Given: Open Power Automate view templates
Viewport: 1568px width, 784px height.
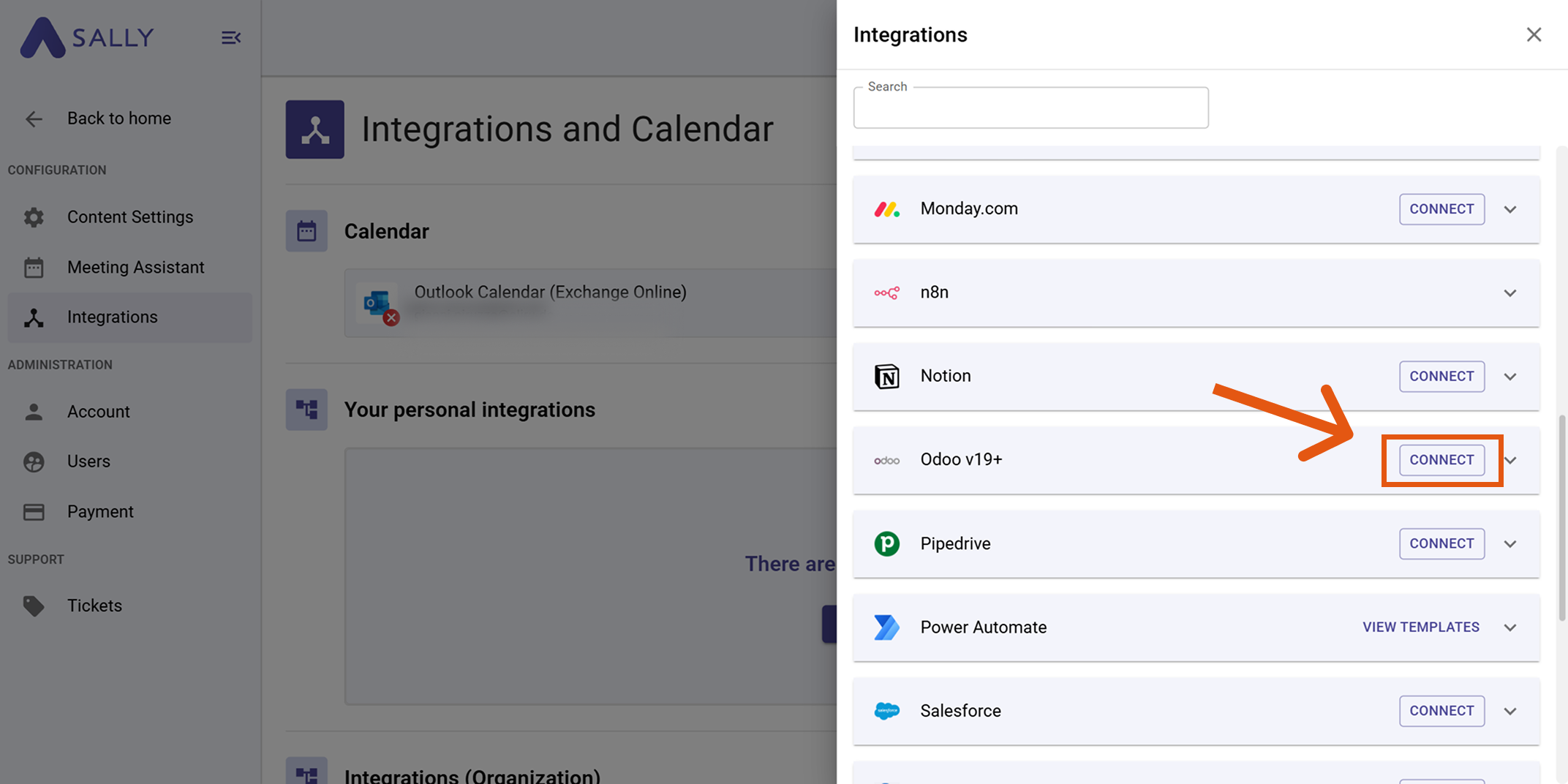Looking at the screenshot, I should coord(1420,627).
